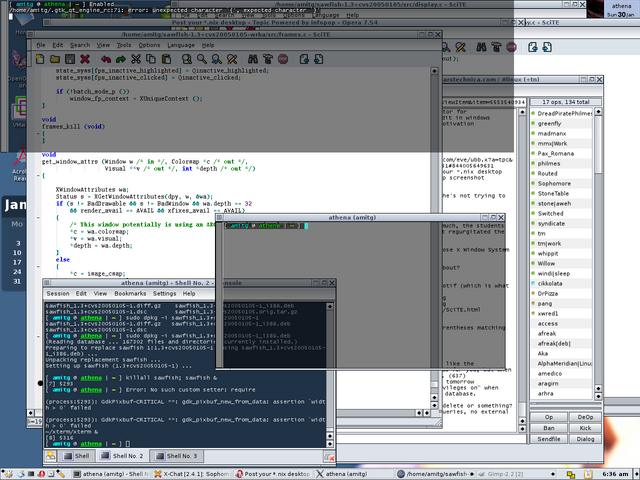Select user Sophomore in X-Chat list

[561, 184]
